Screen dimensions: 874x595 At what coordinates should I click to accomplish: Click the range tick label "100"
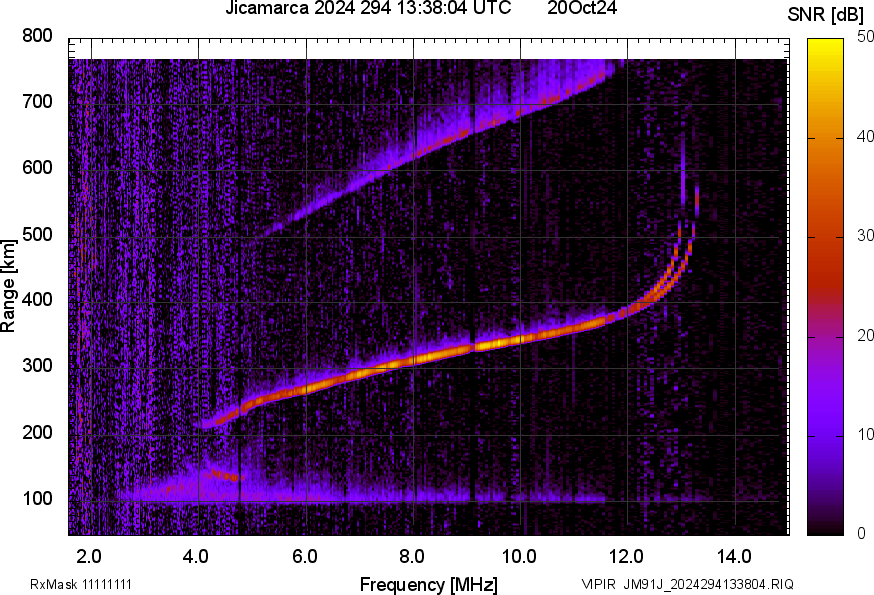pos(37,499)
